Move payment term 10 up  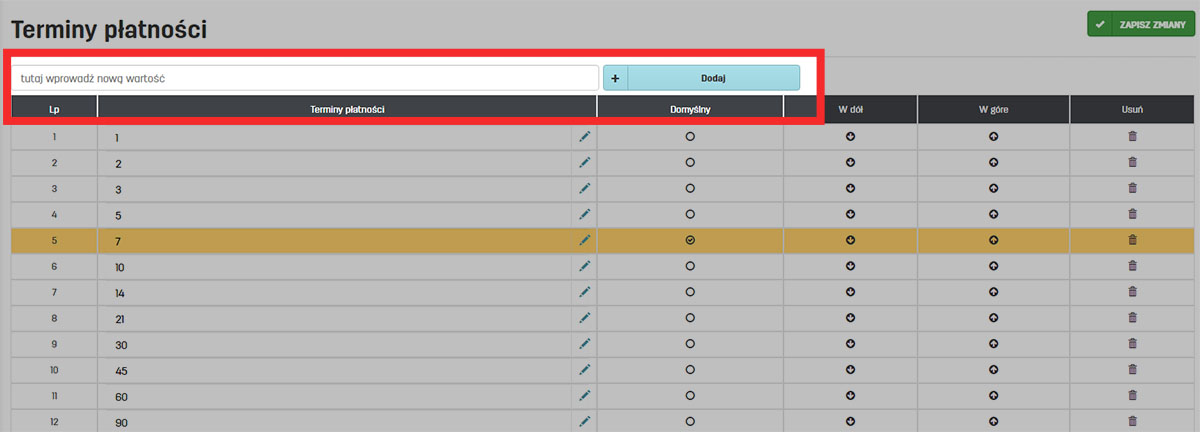pos(993,266)
